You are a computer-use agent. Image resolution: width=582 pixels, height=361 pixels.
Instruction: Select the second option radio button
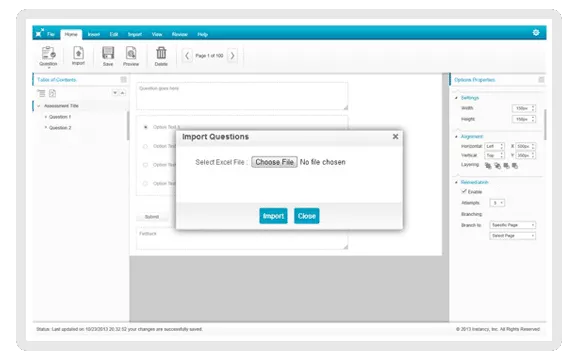point(146,146)
